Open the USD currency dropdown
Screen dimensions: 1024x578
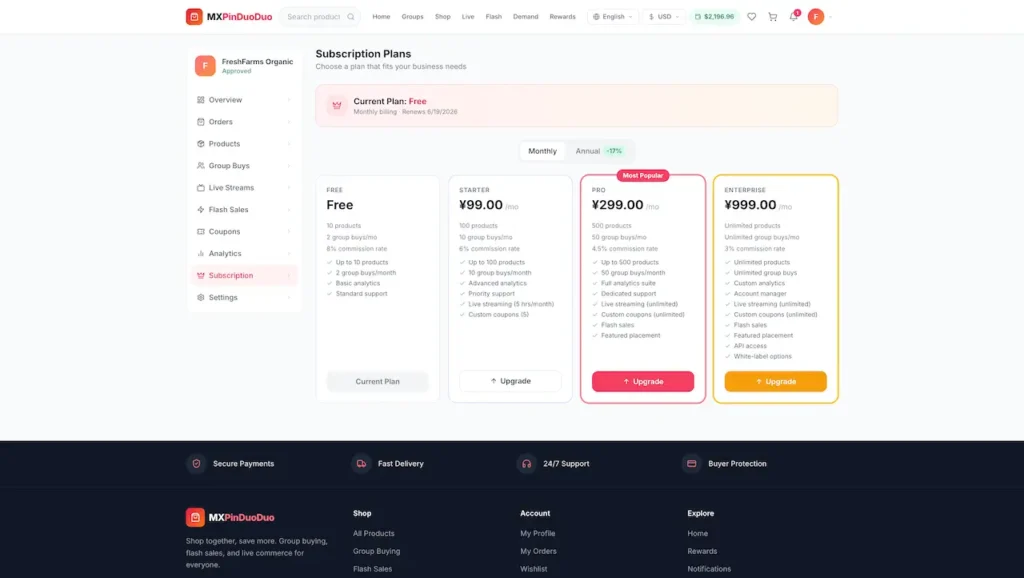coord(664,16)
